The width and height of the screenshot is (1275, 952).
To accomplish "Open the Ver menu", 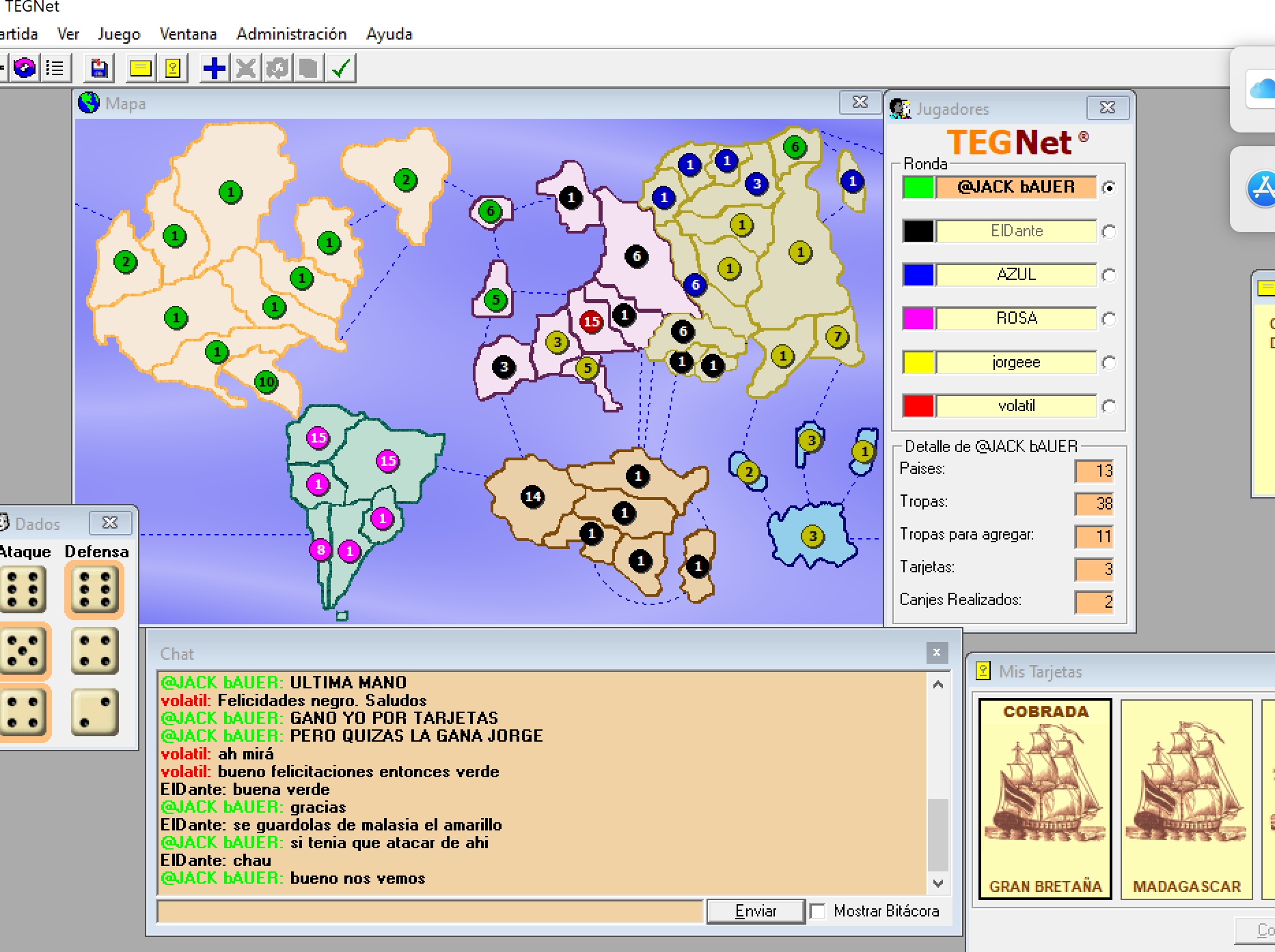I will point(68,34).
